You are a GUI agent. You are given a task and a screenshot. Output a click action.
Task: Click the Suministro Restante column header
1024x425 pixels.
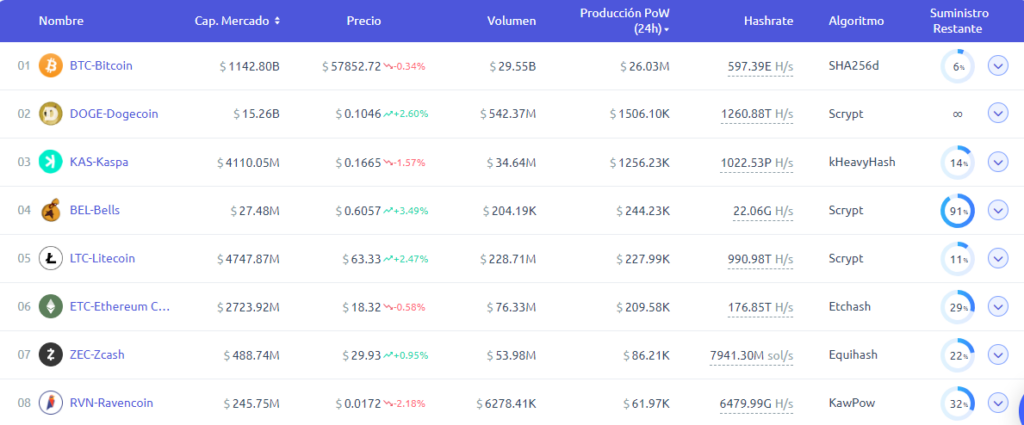958,21
